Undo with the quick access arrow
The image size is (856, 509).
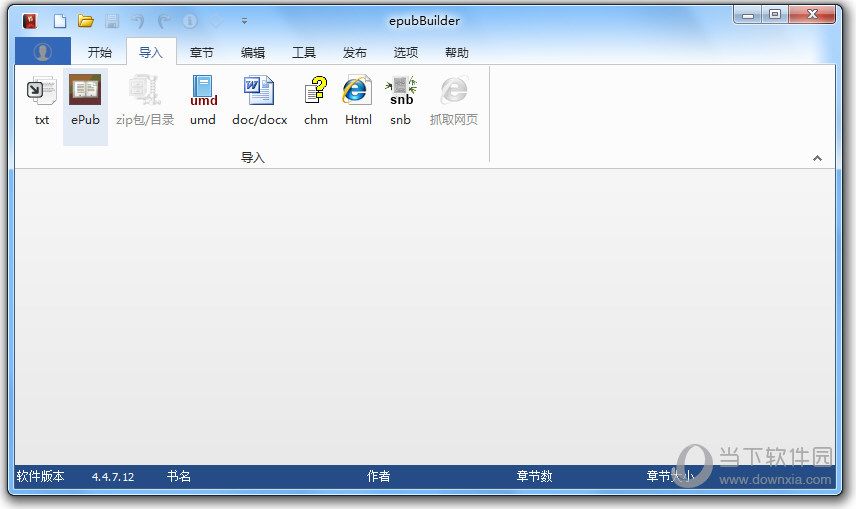[x=138, y=21]
